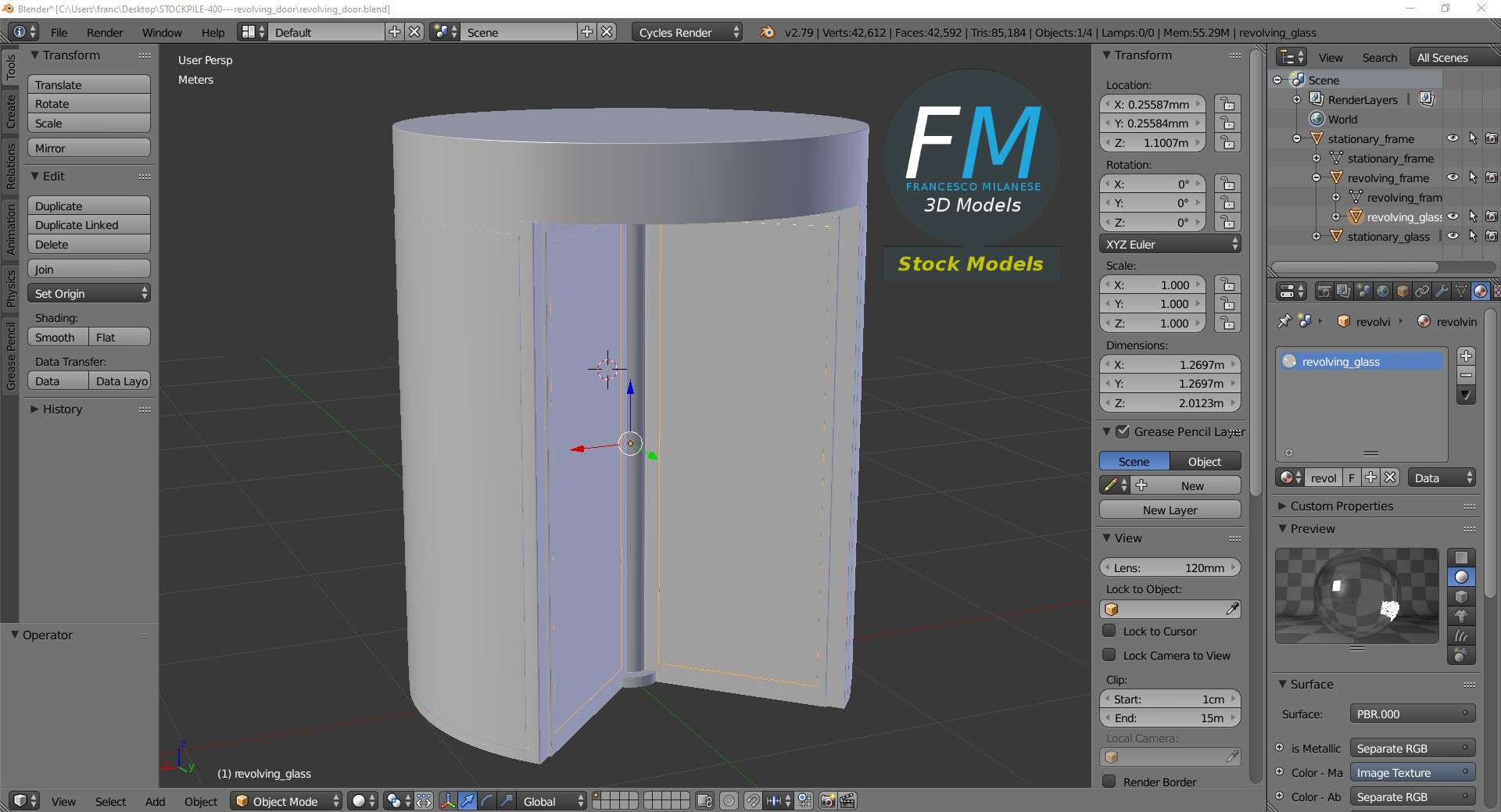Select the hair strands preview type icon
1501x812 pixels.
tap(1461, 635)
